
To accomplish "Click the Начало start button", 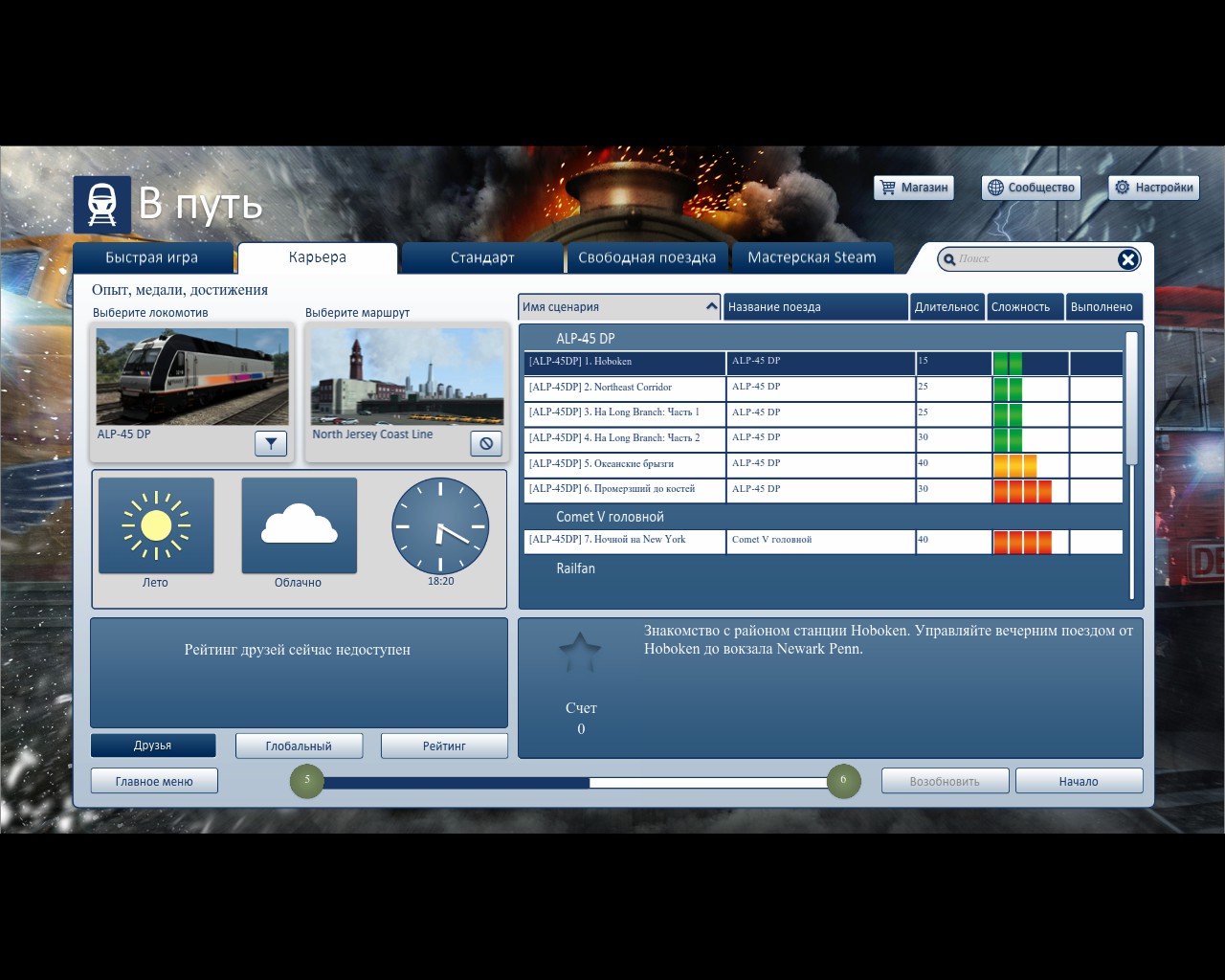I will tap(1079, 781).
